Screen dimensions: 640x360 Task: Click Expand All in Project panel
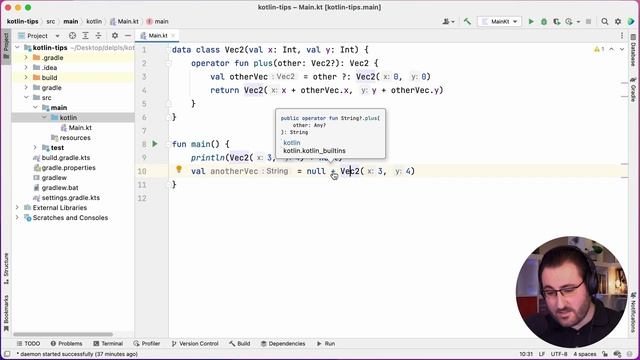pyautogui.click(x=85, y=36)
